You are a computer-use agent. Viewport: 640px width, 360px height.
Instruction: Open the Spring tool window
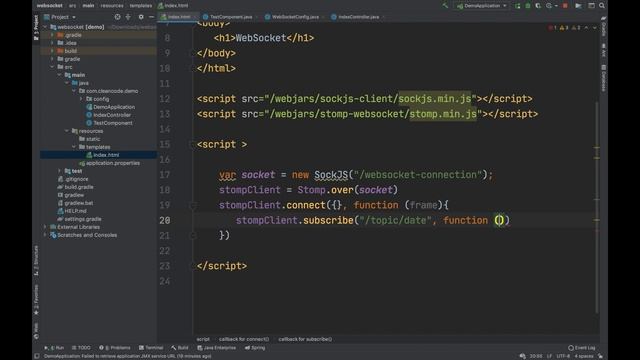coord(255,348)
